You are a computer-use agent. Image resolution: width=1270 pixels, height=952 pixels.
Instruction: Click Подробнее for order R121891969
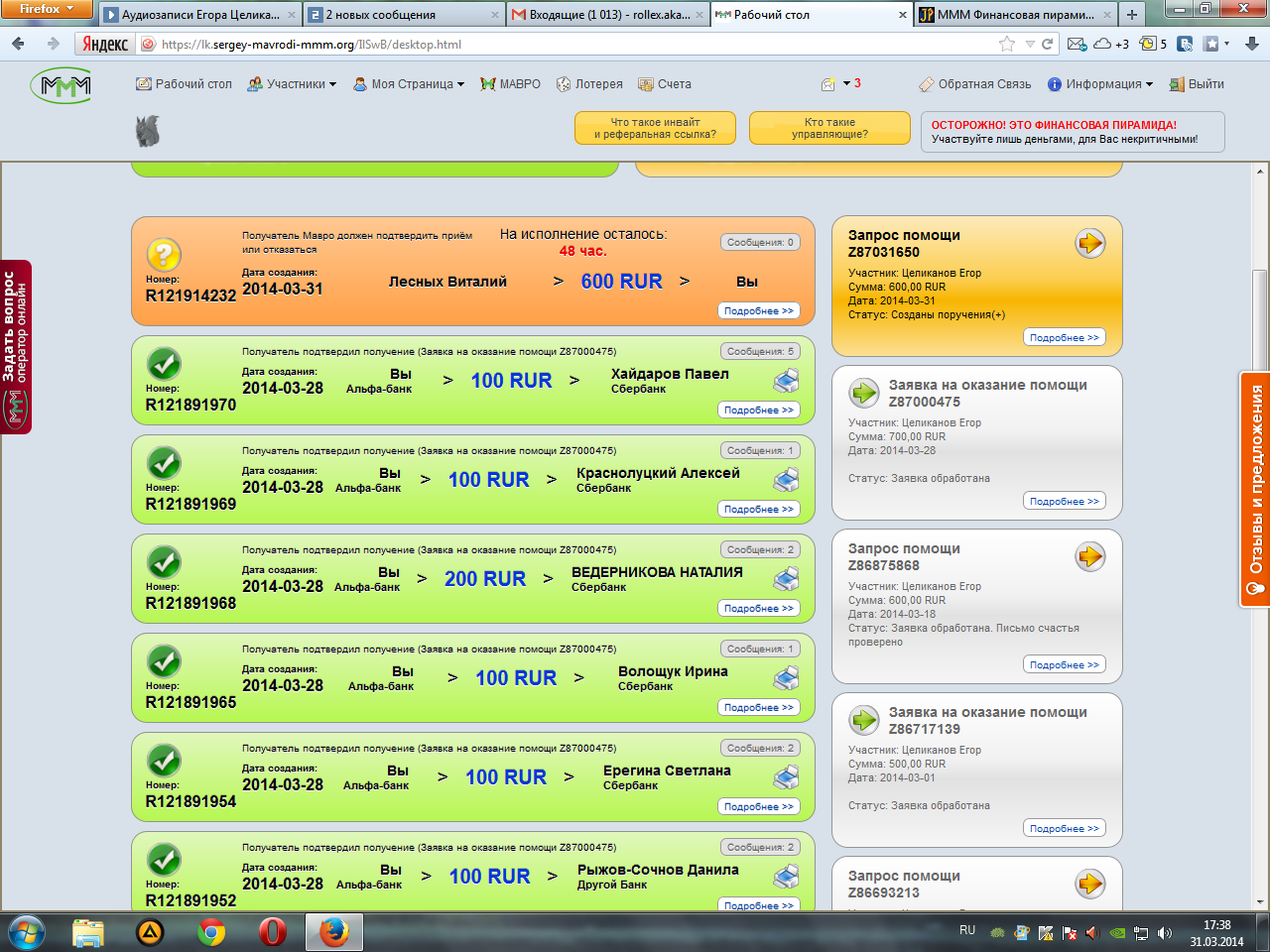pos(759,509)
